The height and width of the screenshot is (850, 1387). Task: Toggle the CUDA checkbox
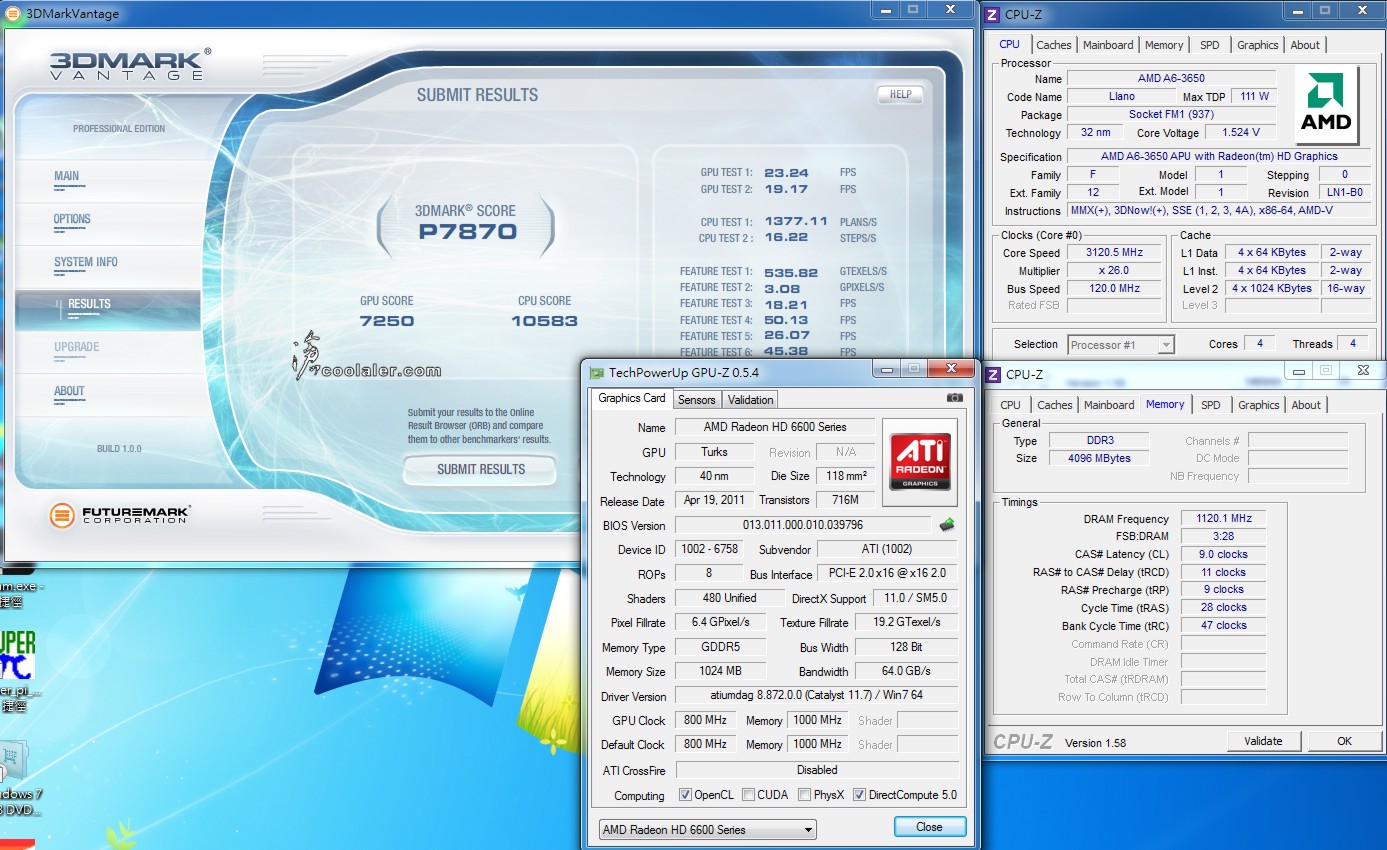tap(748, 795)
